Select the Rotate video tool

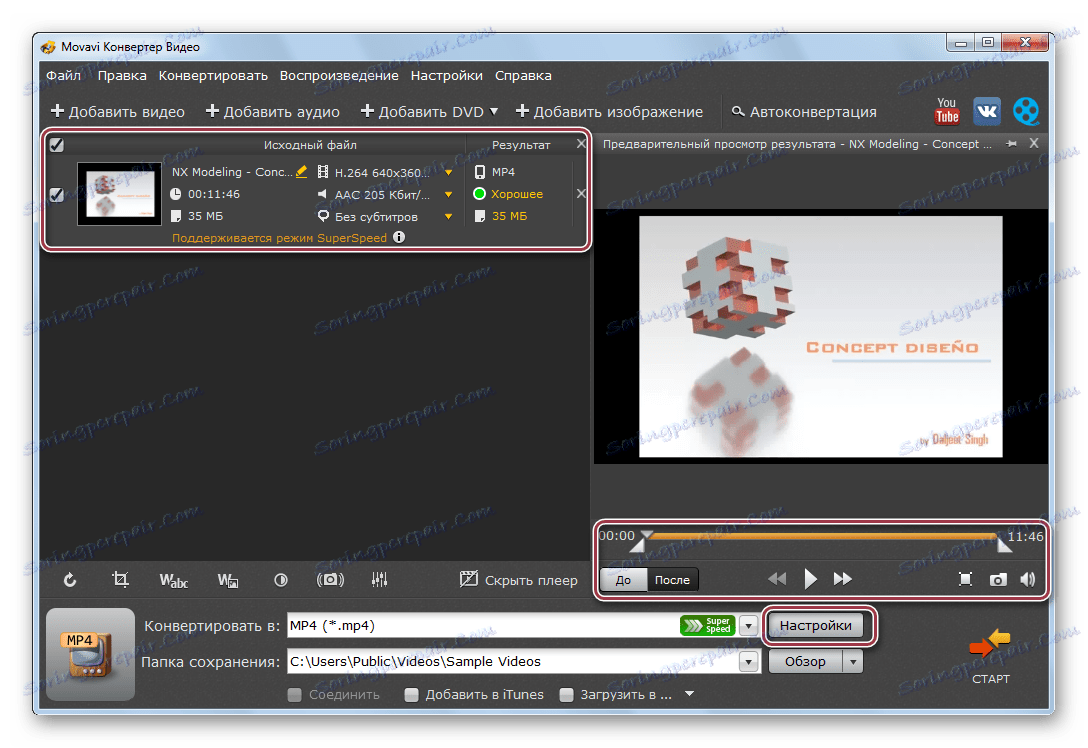(69, 579)
